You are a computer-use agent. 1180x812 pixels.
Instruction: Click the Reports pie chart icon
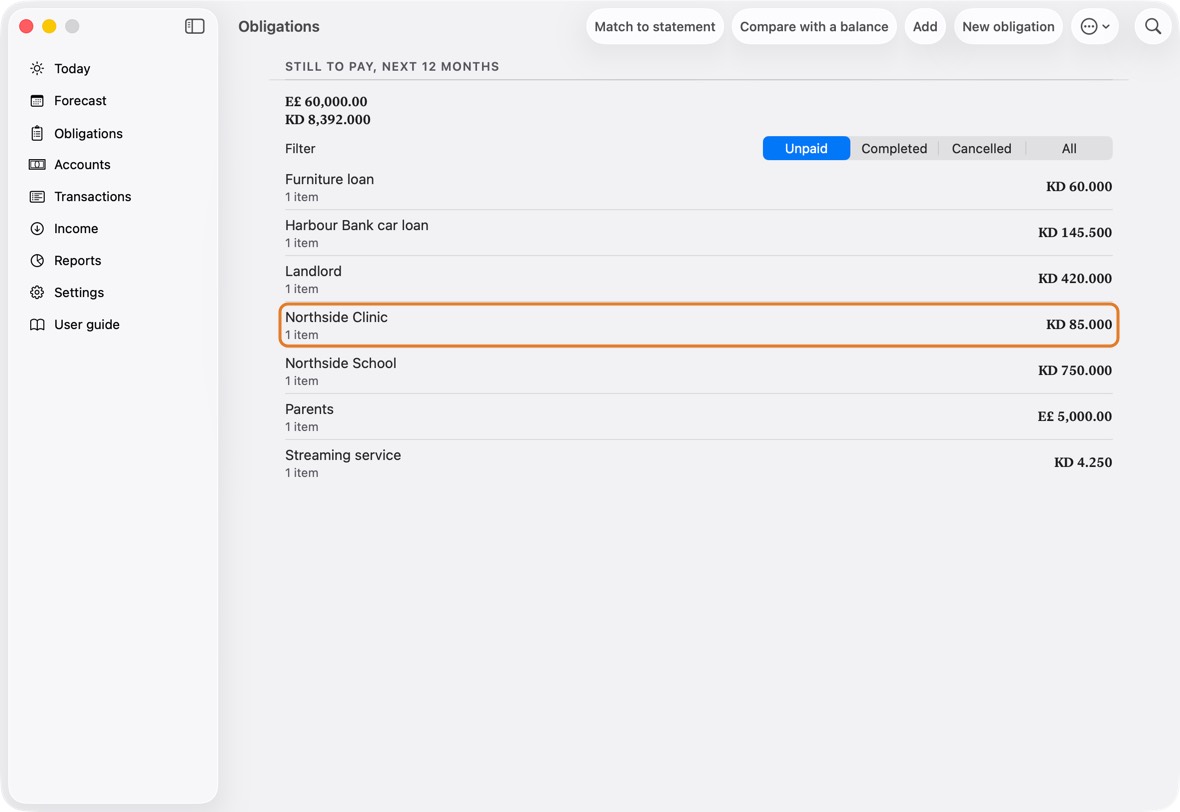tap(37, 260)
